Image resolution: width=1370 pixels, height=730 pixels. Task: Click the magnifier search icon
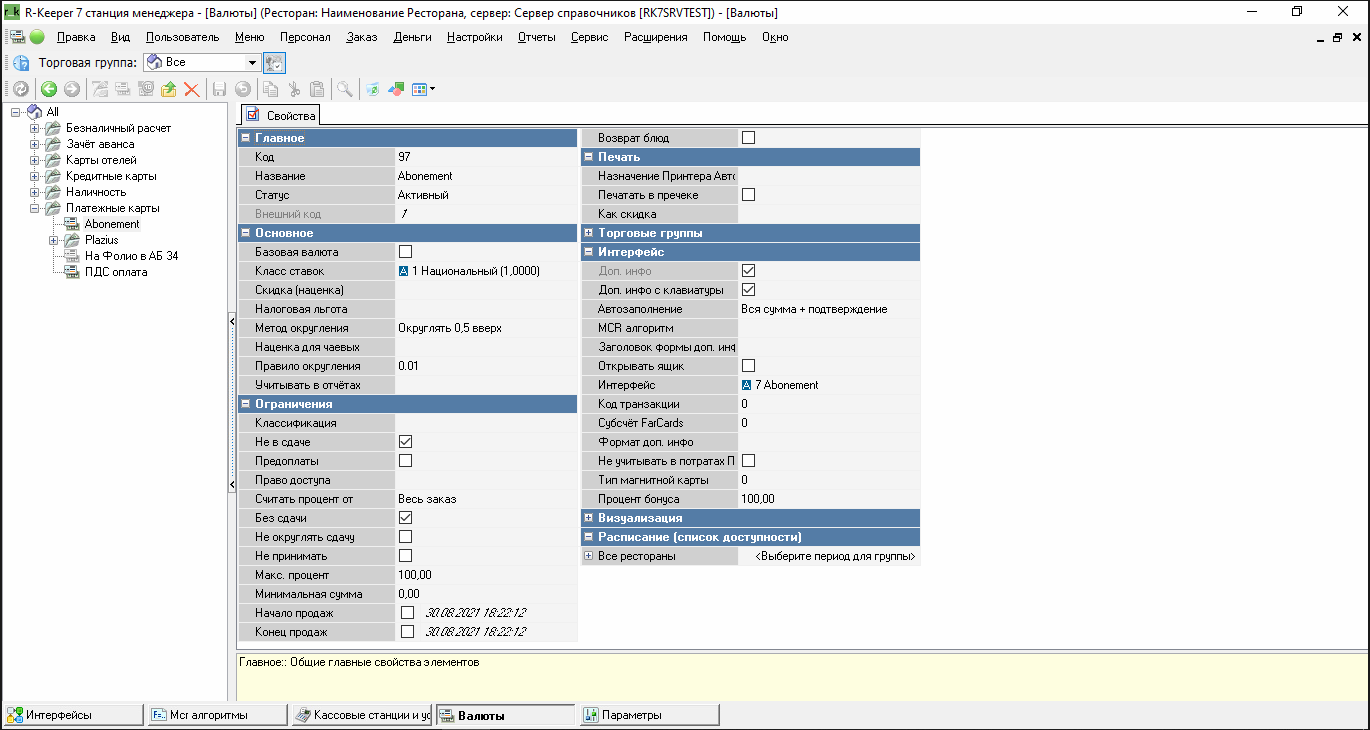click(x=344, y=89)
